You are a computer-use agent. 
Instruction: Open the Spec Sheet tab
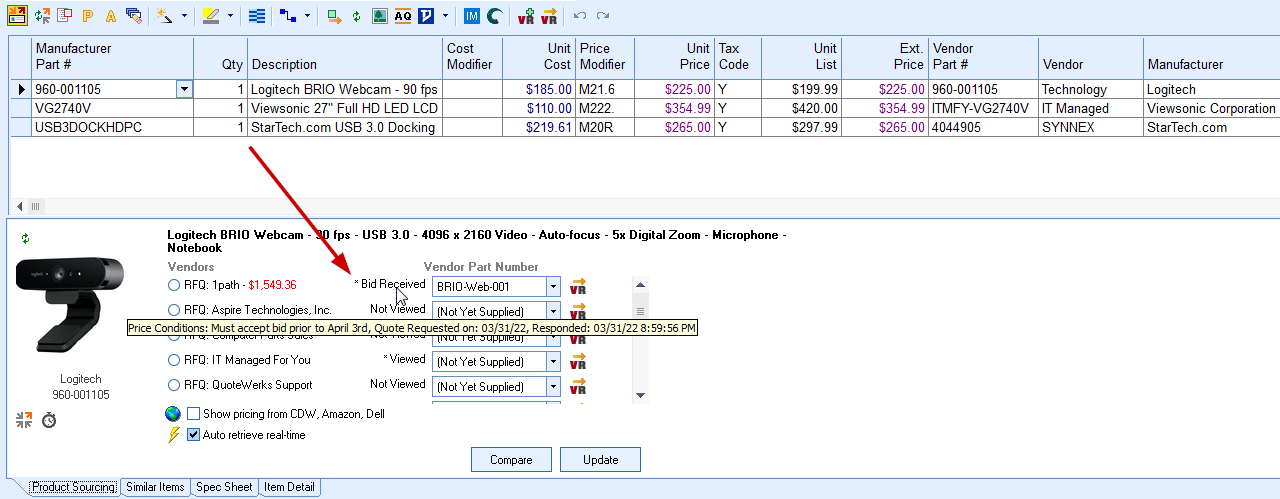click(224, 487)
